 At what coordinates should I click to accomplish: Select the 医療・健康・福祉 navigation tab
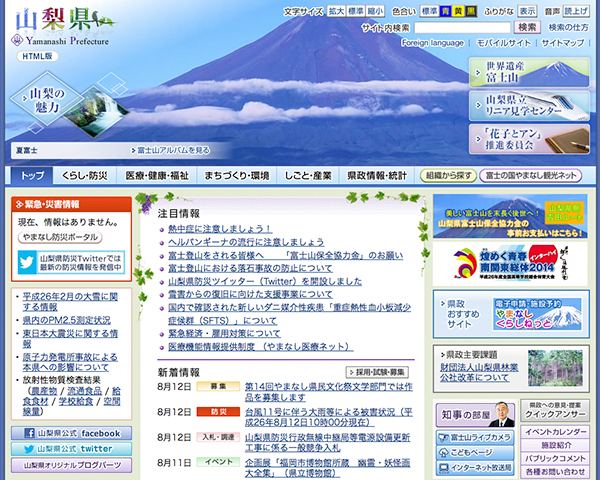pyautogui.click(x=157, y=175)
